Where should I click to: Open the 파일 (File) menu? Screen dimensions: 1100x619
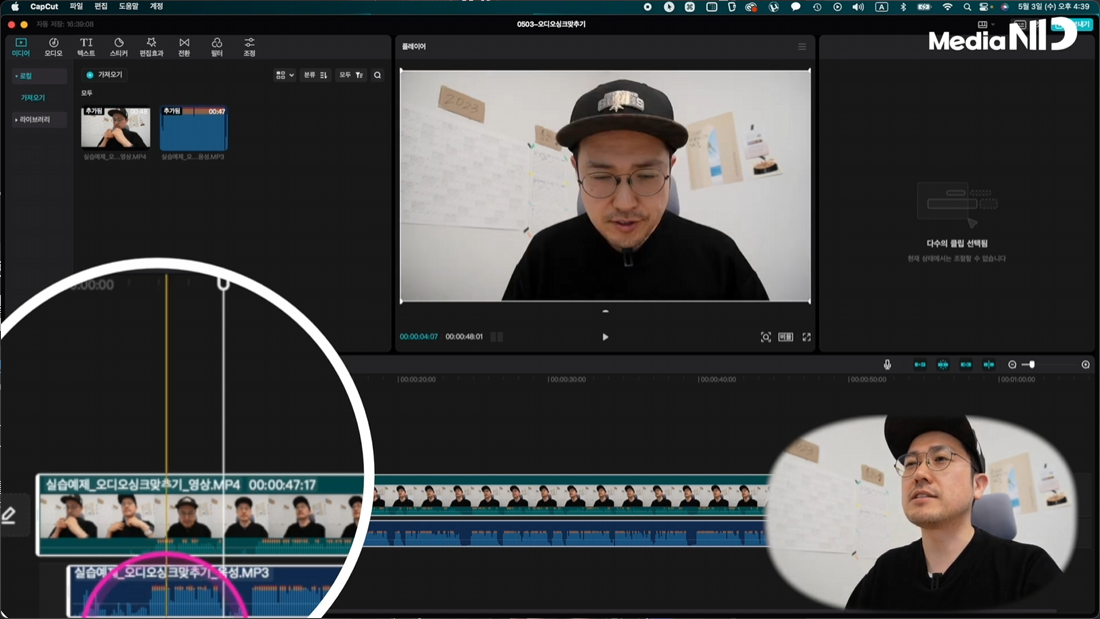[76, 6]
